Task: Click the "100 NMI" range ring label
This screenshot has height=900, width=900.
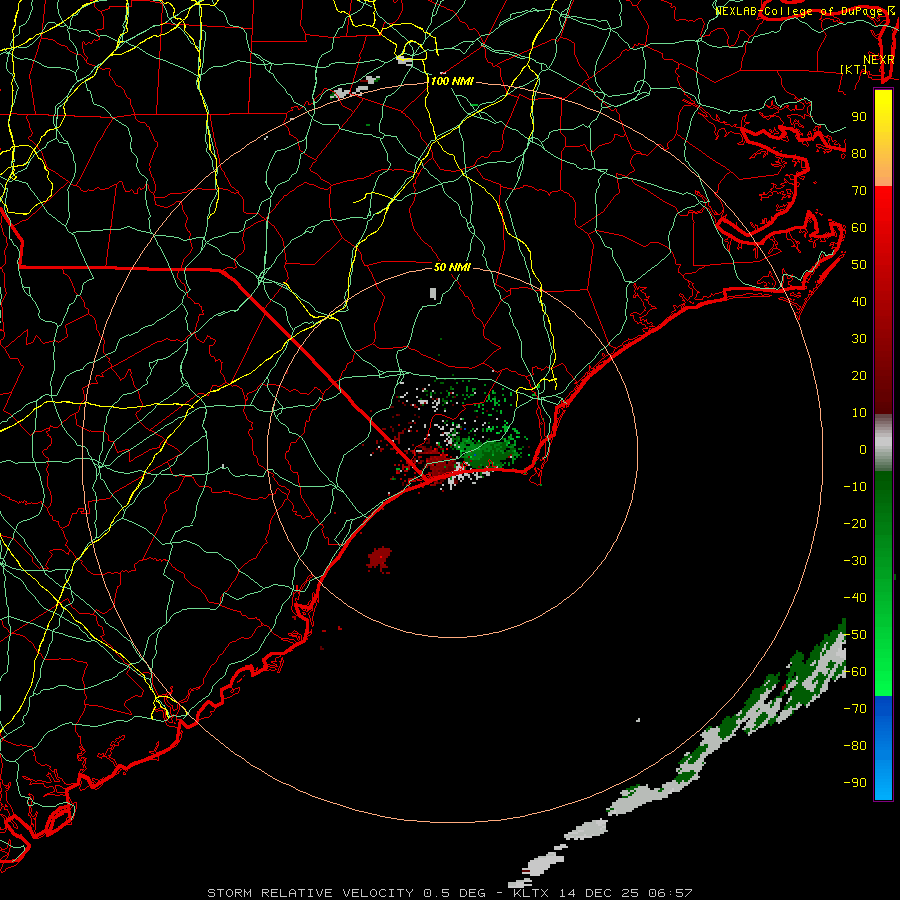Action: pos(452,82)
